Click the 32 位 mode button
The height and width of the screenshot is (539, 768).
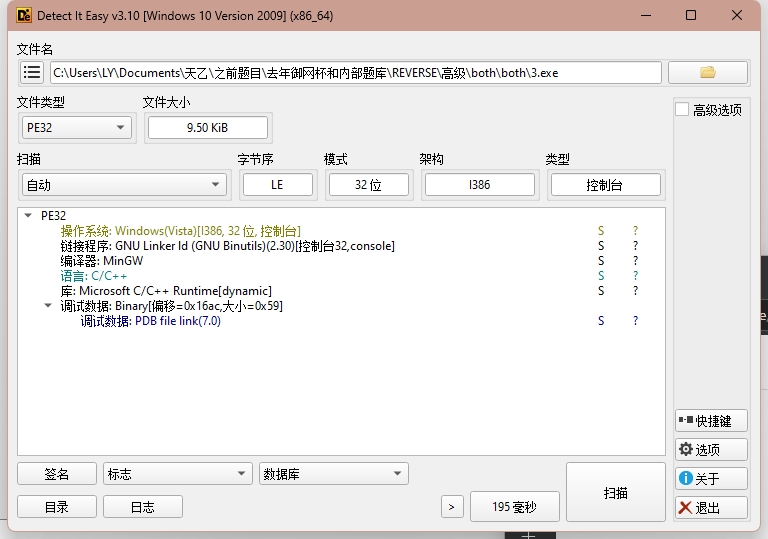pos(368,185)
